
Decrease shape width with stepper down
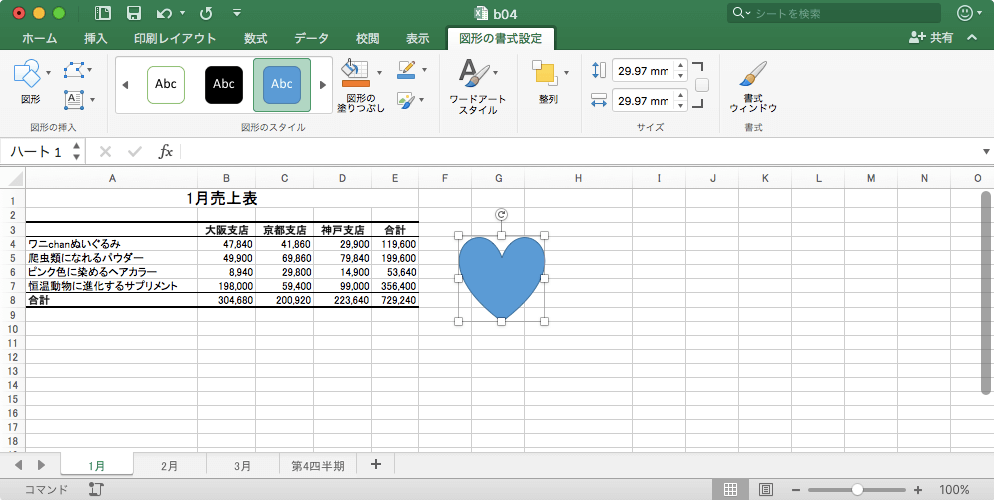point(680,106)
